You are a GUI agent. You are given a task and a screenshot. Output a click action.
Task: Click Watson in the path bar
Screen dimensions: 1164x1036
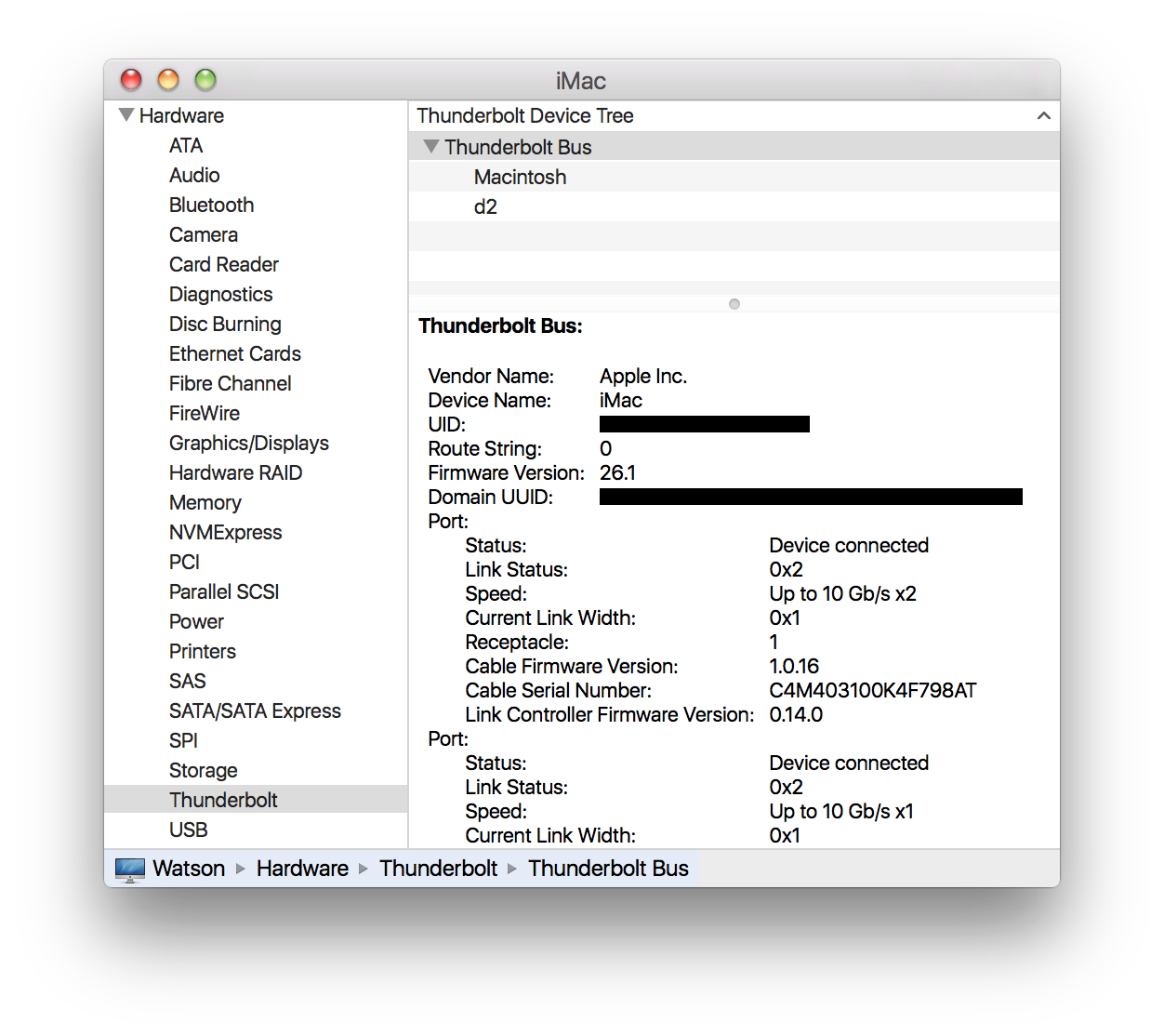click(189, 869)
